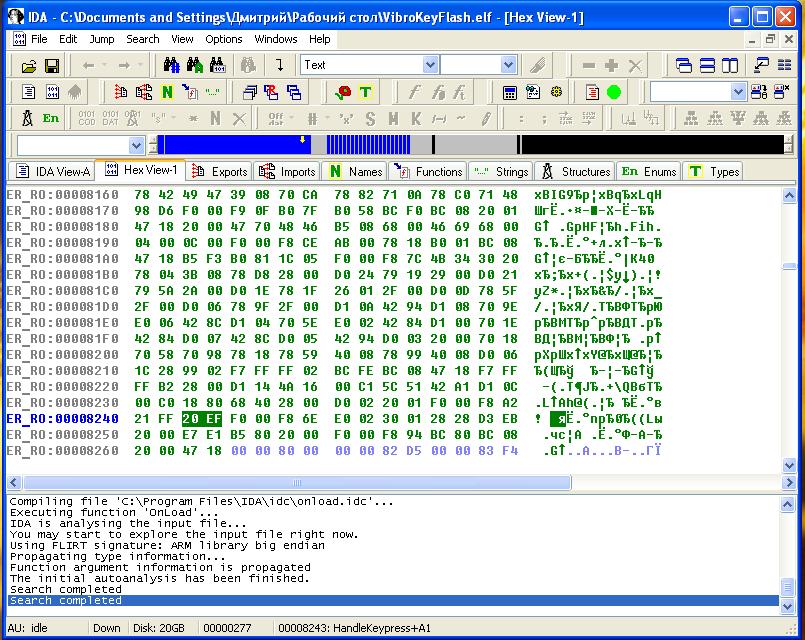The height and width of the screenshot is (640, 805).
Task: Switch to the Types tab
Action: [x=713, y=171]
